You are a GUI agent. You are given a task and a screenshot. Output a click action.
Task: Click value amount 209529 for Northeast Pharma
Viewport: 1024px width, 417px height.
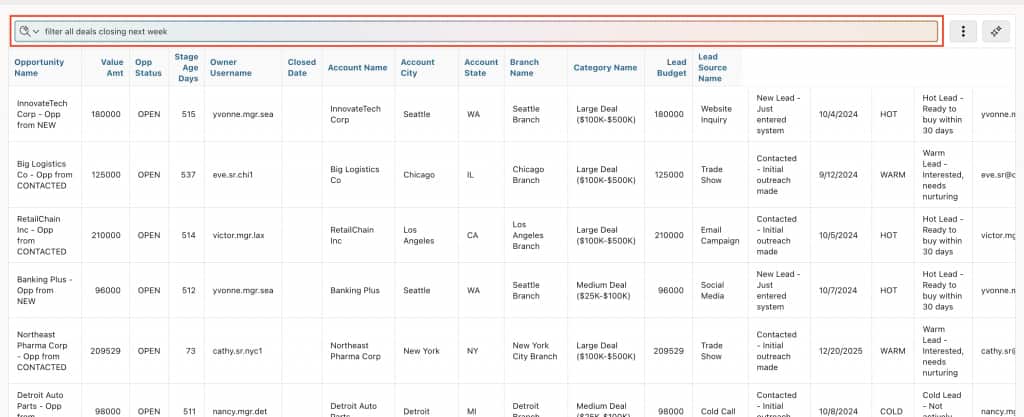(x=106, y=351)
